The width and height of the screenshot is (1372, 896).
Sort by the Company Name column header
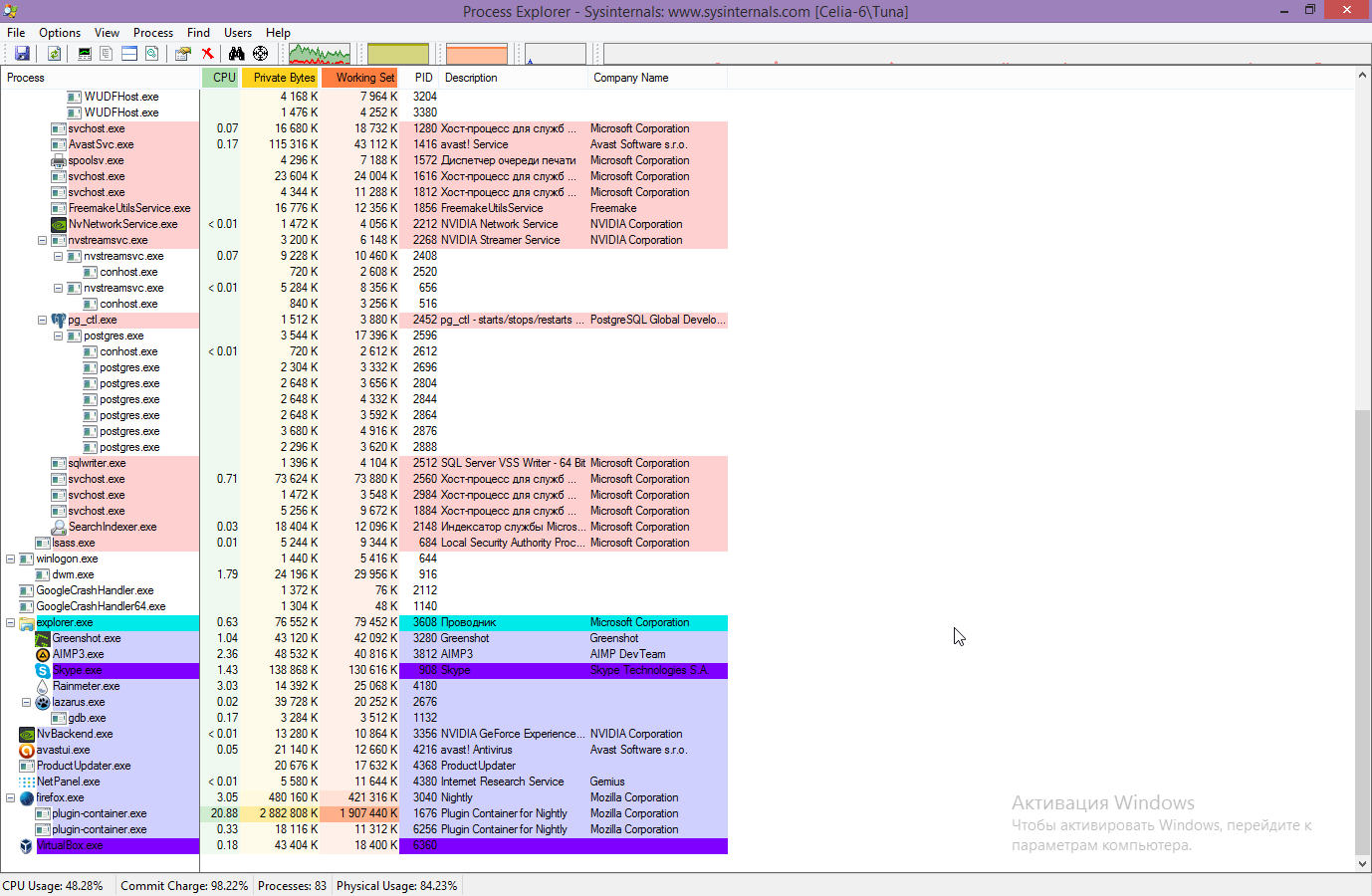(658, 78)
